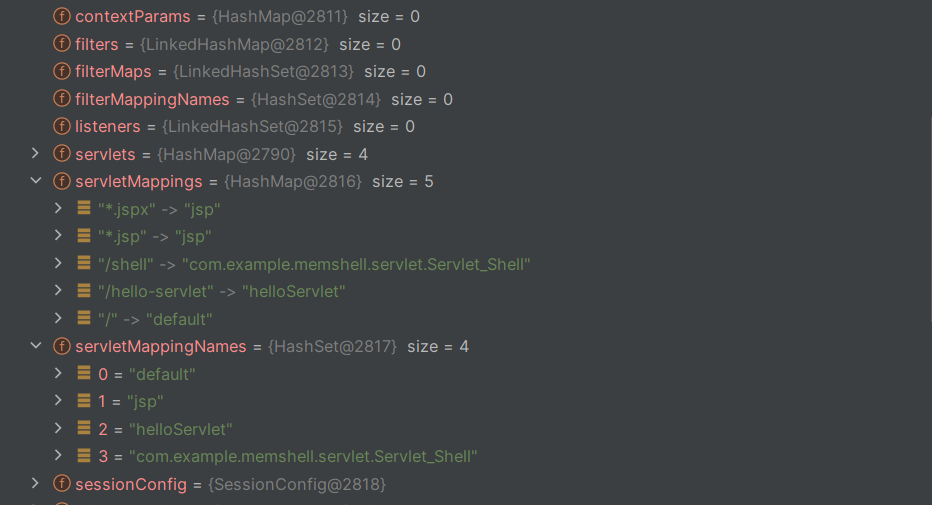Click the entry icon for "*.jspx" mapping
932x505 pixels.
84,208
